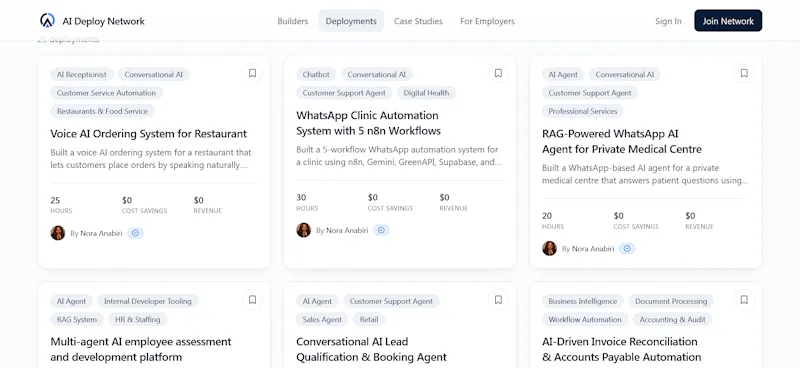This screenshot has width=800, height=368.
Task: Open Multi-agent AI employee assessment title
Action: (141, 349)
